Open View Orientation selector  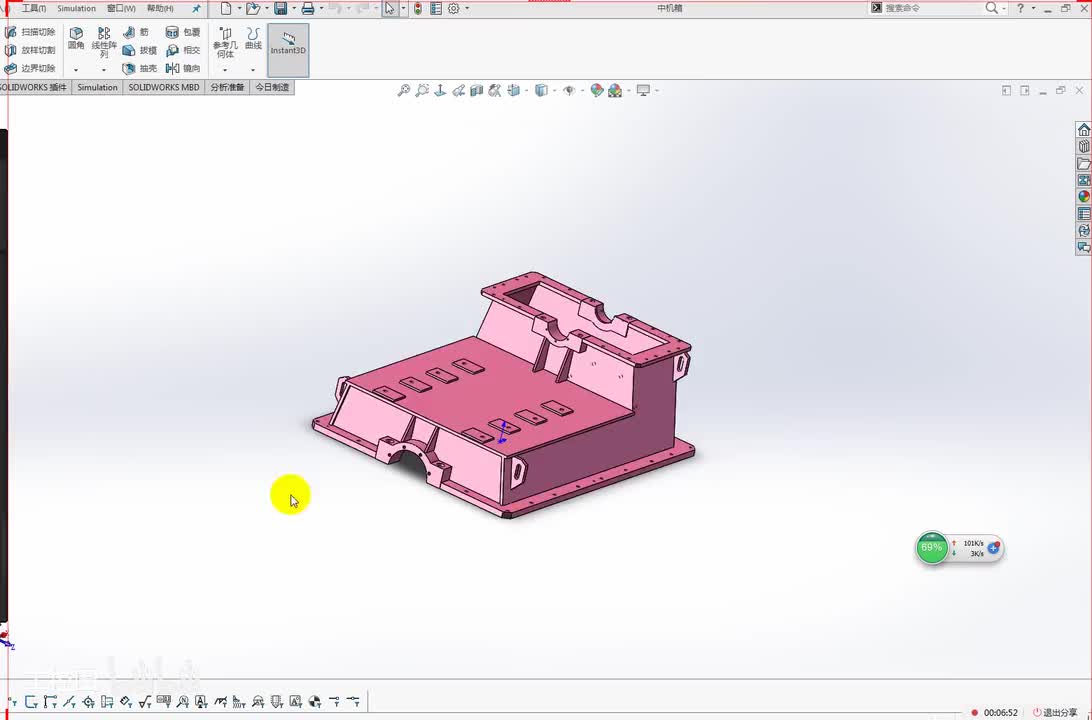tap(513, 90)
